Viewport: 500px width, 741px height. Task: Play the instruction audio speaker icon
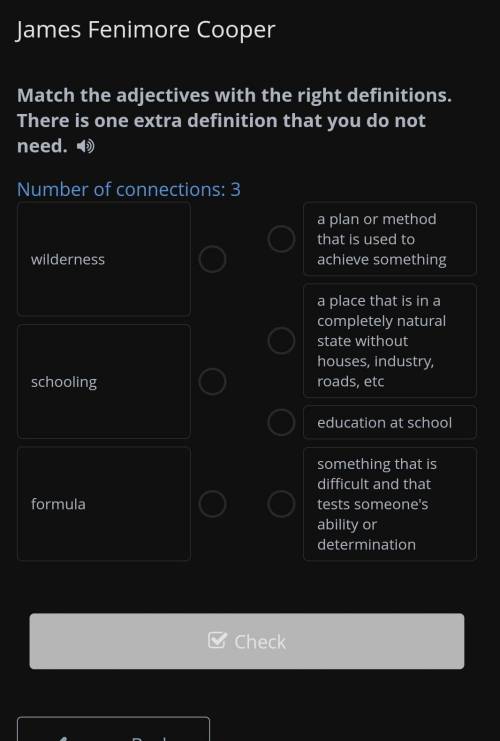pos(86,146)
